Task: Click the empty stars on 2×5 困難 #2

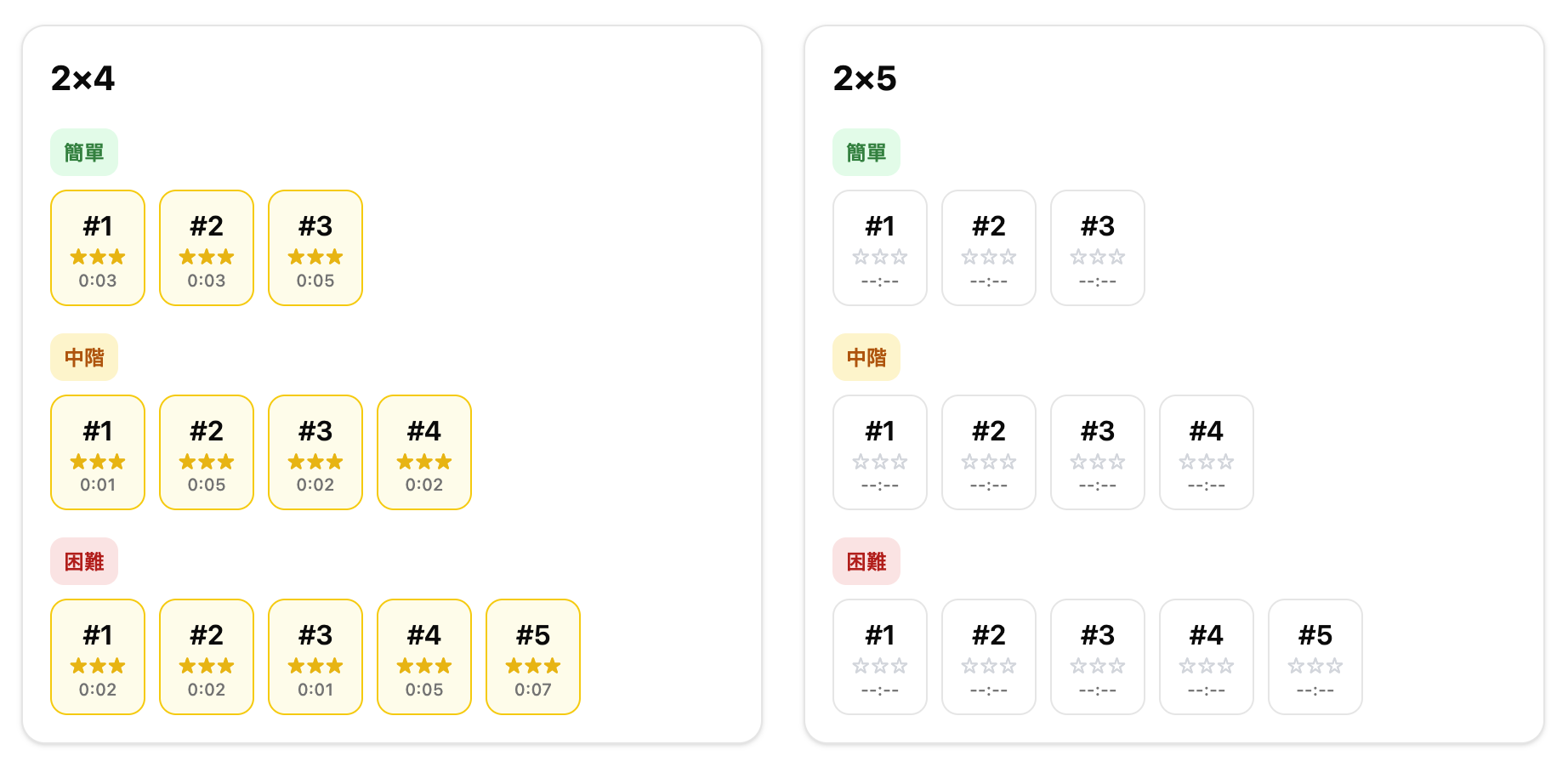Action: [989, 666]
